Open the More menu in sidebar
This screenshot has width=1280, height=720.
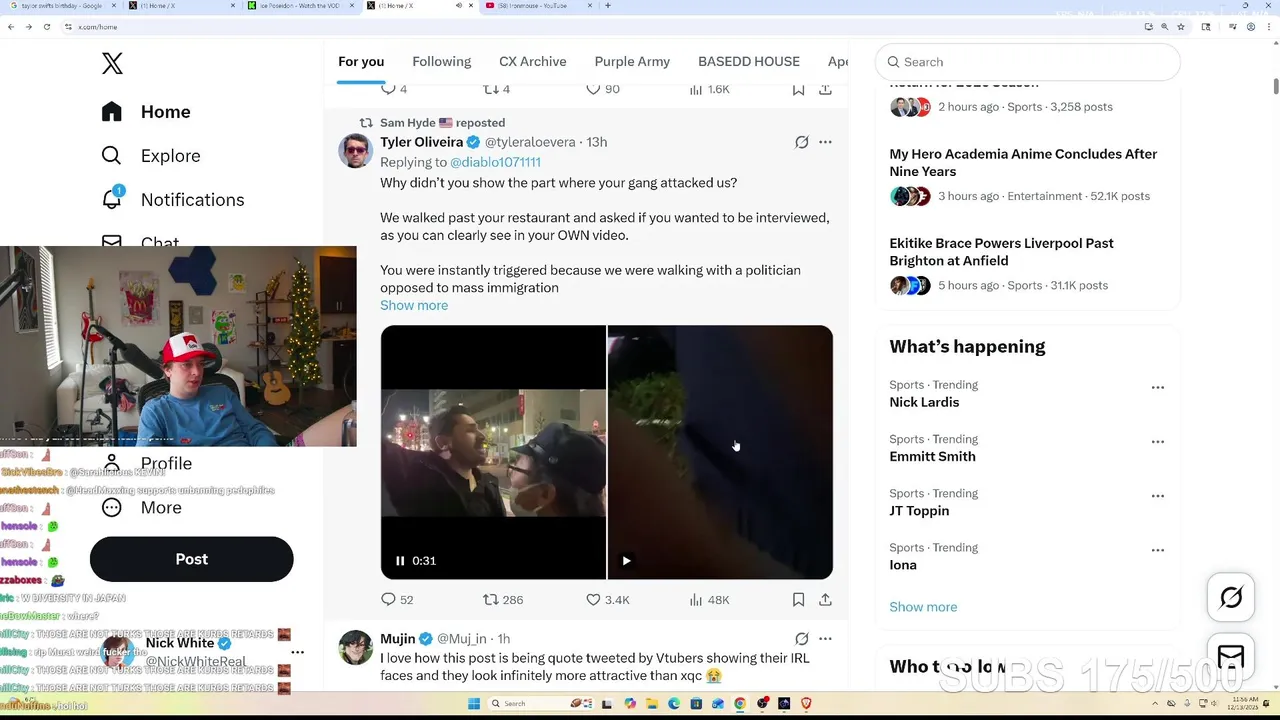coord(142,507)
